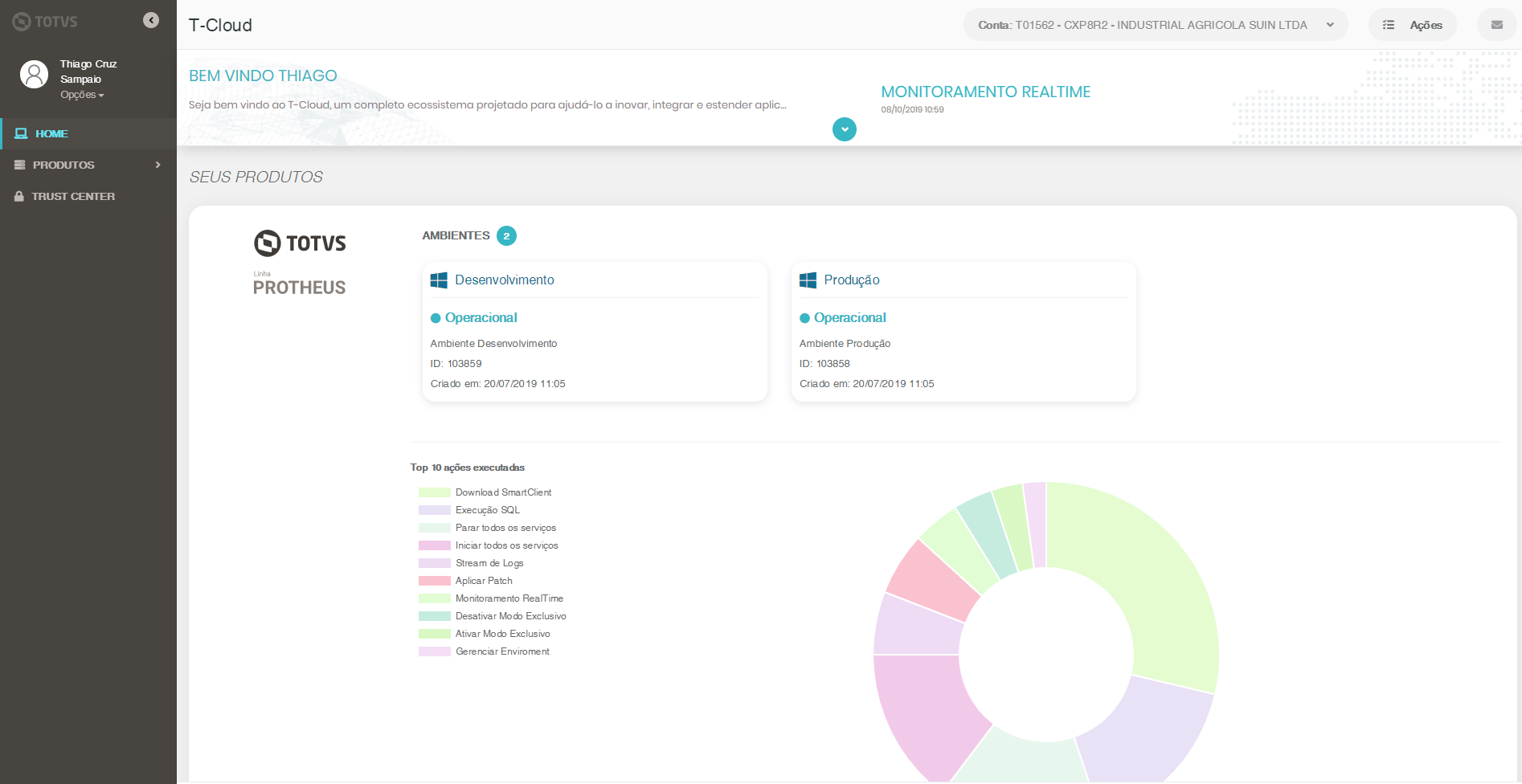Click the BEM VINDO THIAGO heading

point(263,76)
